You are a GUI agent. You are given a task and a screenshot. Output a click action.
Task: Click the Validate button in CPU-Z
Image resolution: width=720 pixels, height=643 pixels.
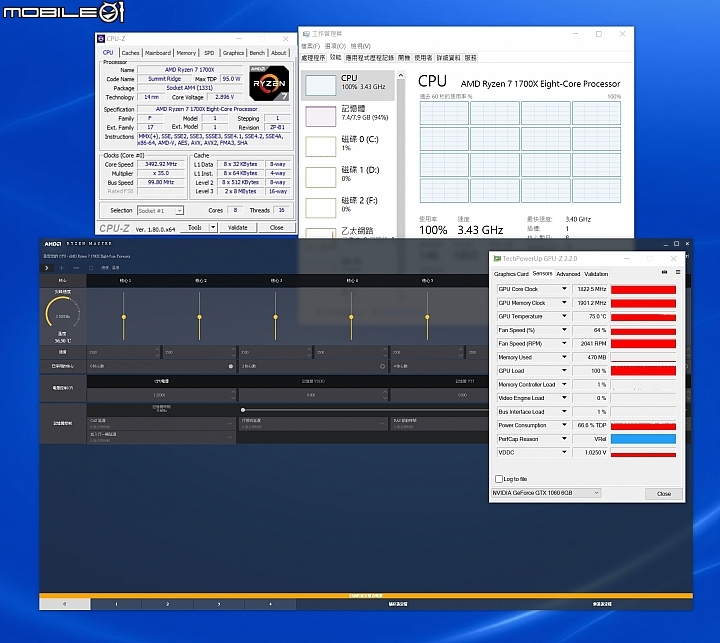[237, 227]
